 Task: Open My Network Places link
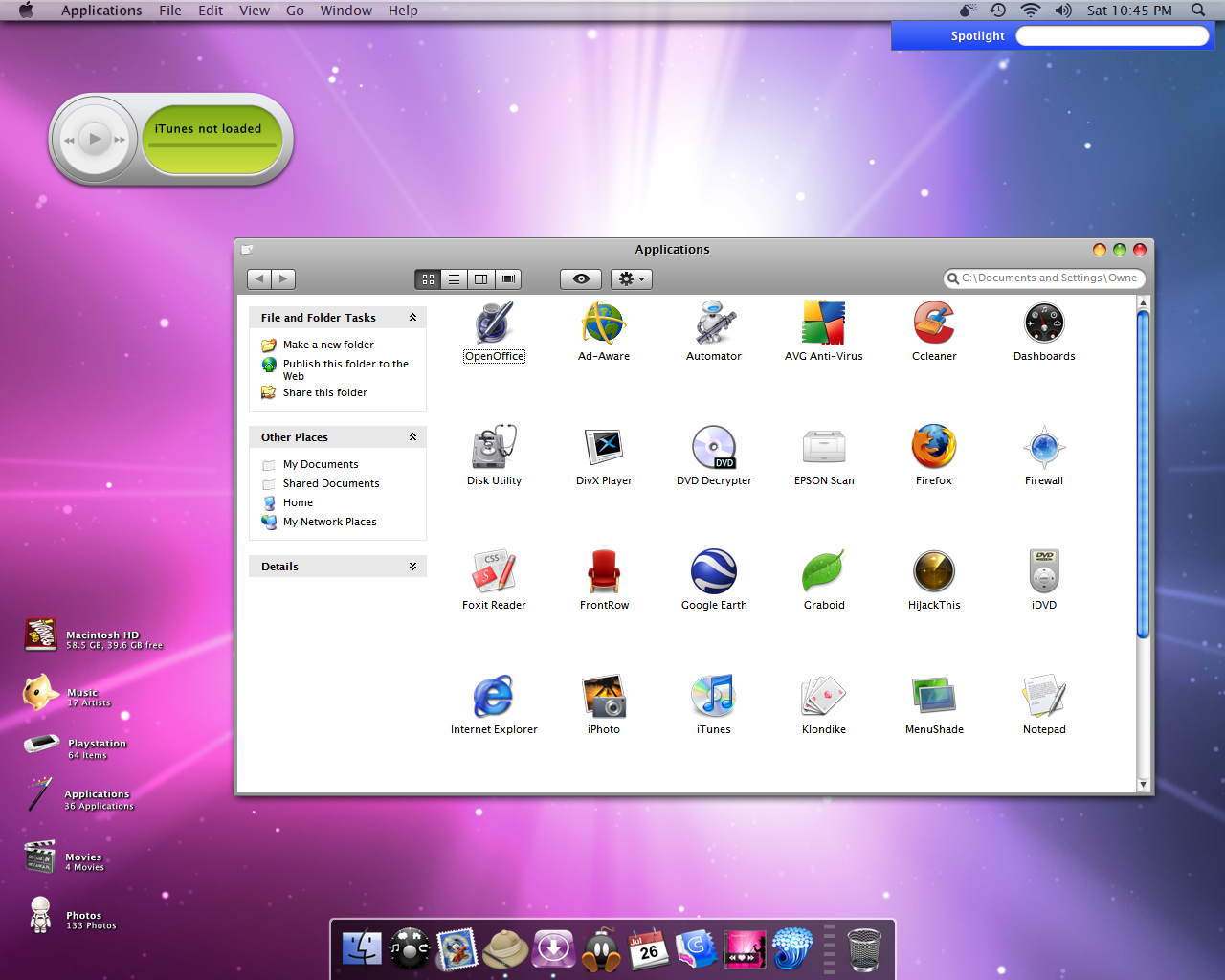pyautogui.click(x=329, y=522)
